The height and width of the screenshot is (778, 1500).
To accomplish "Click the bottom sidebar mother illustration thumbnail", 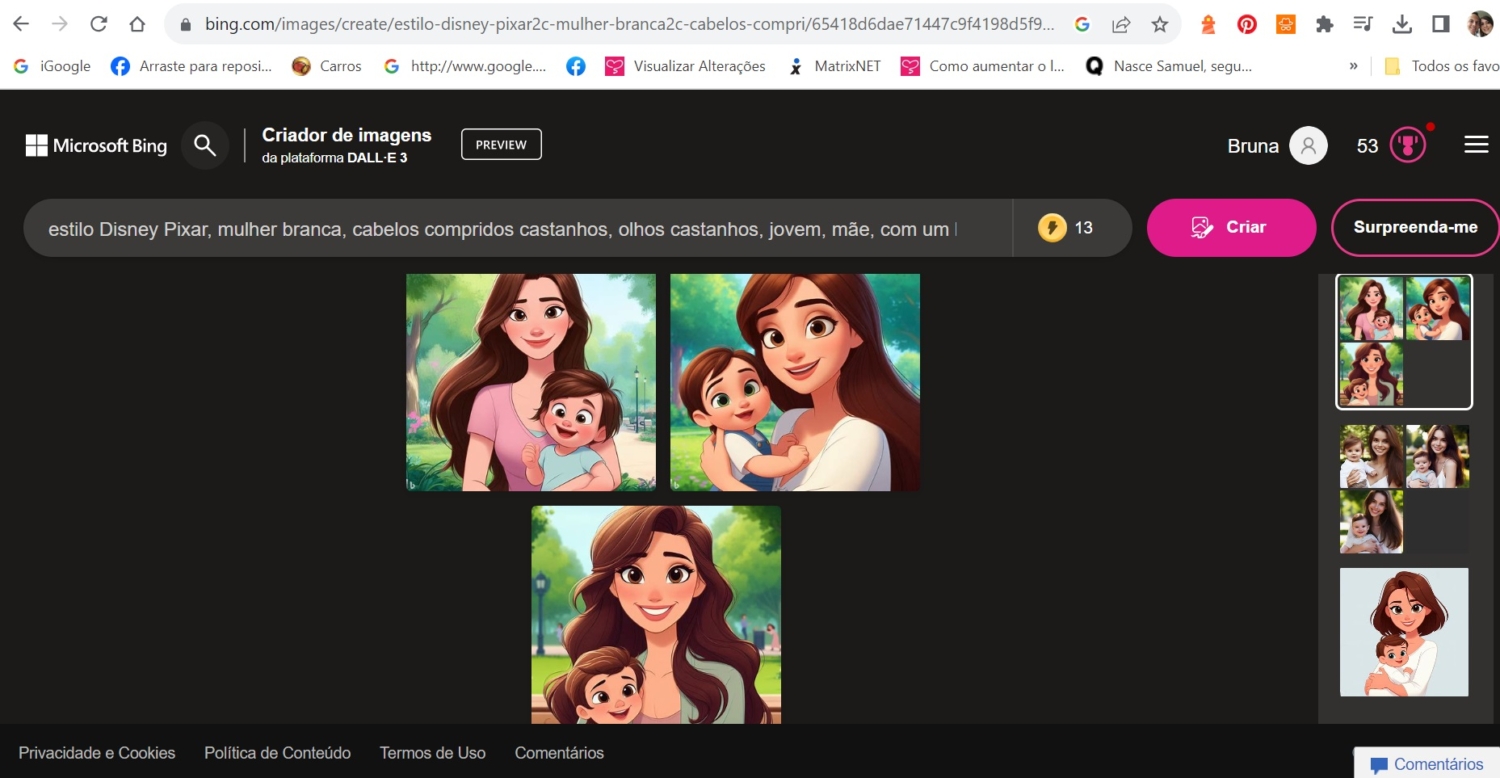I will pos(1403,632).
